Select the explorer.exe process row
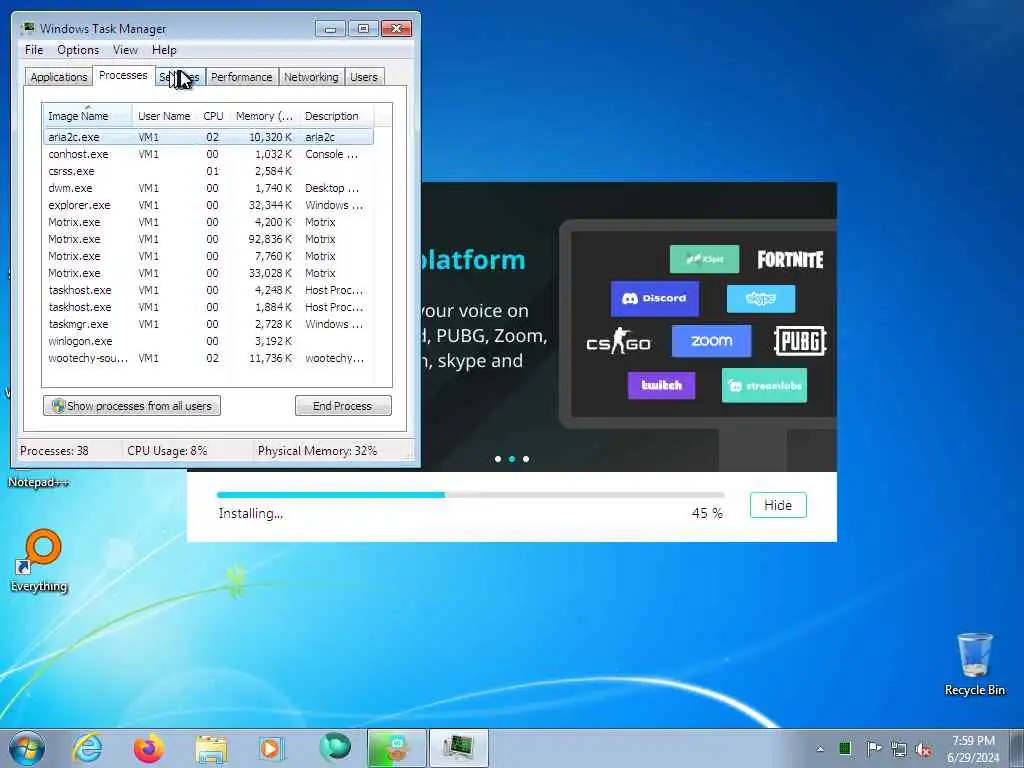The height and width of the screenshot is (768, 1024). (x=208, y=205)
